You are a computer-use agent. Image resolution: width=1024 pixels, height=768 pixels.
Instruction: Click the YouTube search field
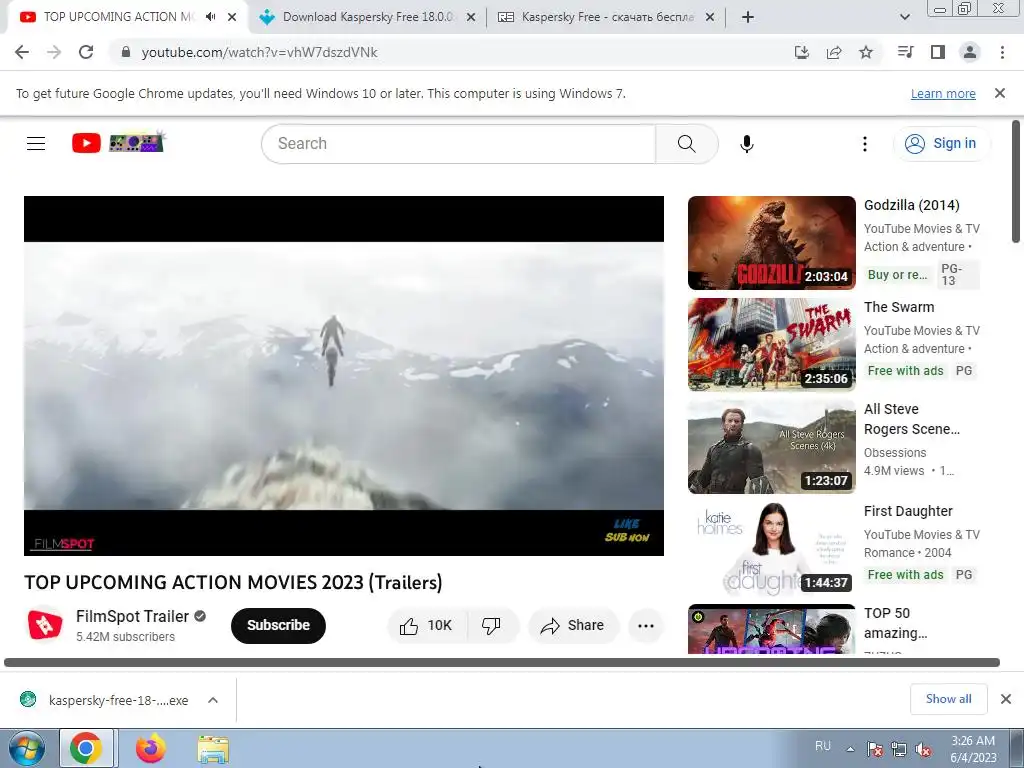(x=458, y=144)
